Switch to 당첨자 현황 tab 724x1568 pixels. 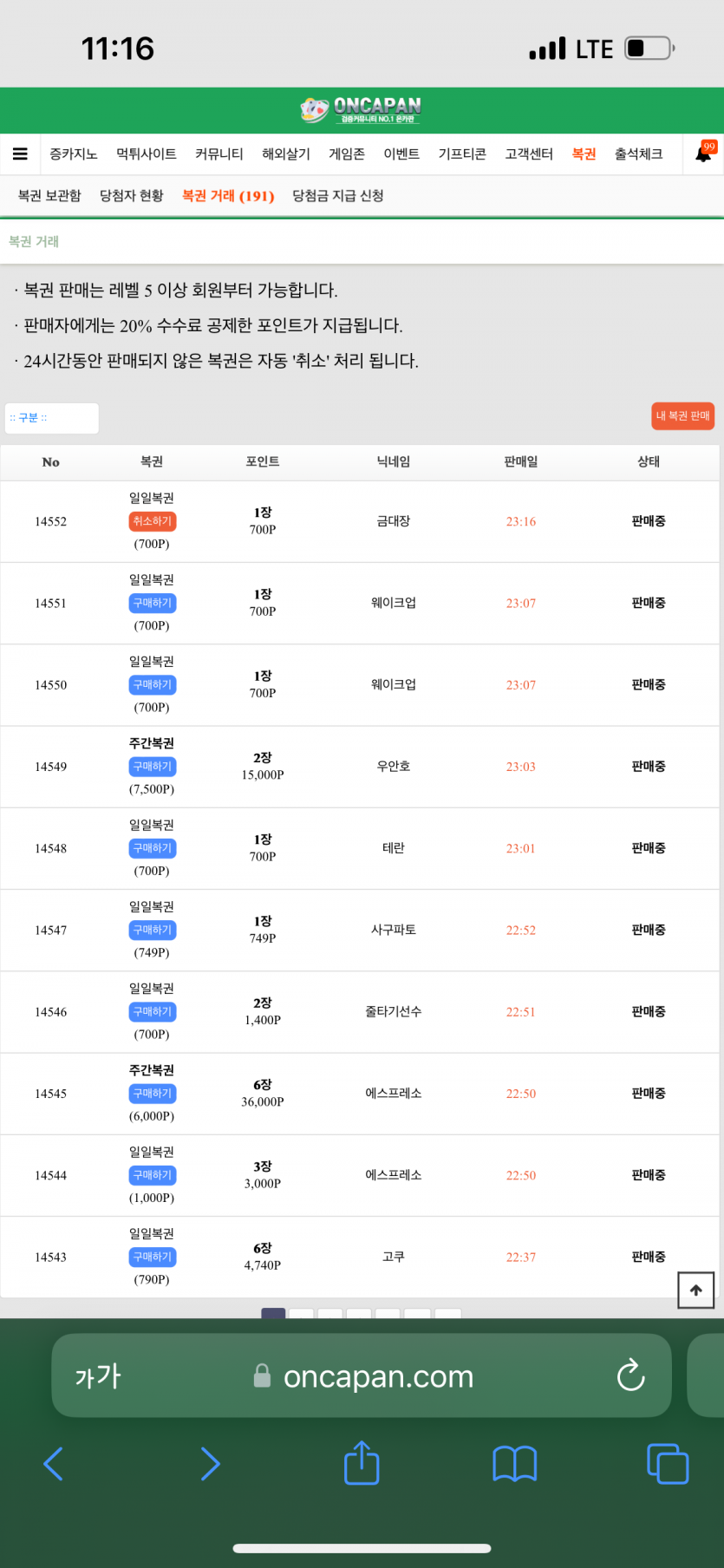[131, 196]
